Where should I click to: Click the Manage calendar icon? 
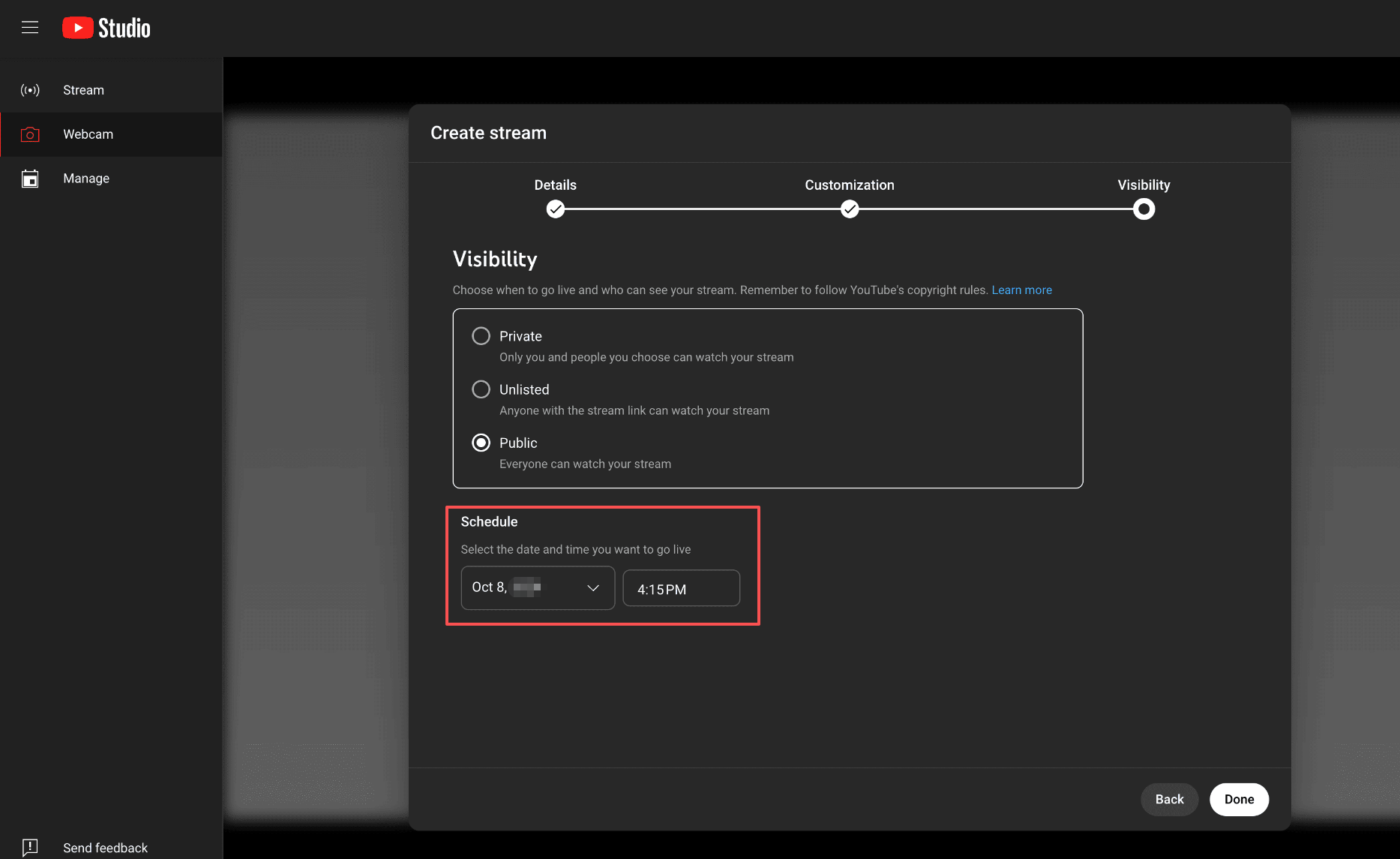[30, 179]
